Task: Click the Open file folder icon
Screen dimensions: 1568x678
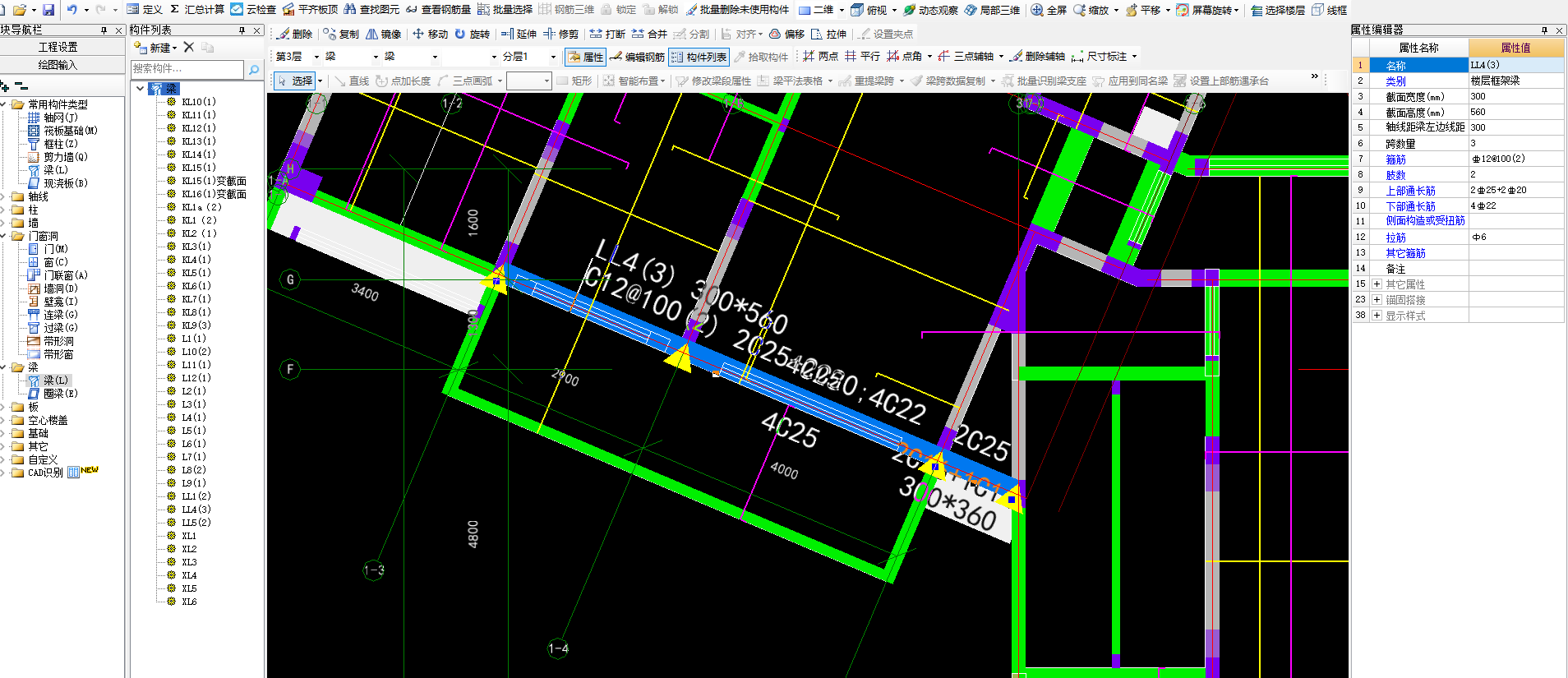Action: [x=19, y=10]
